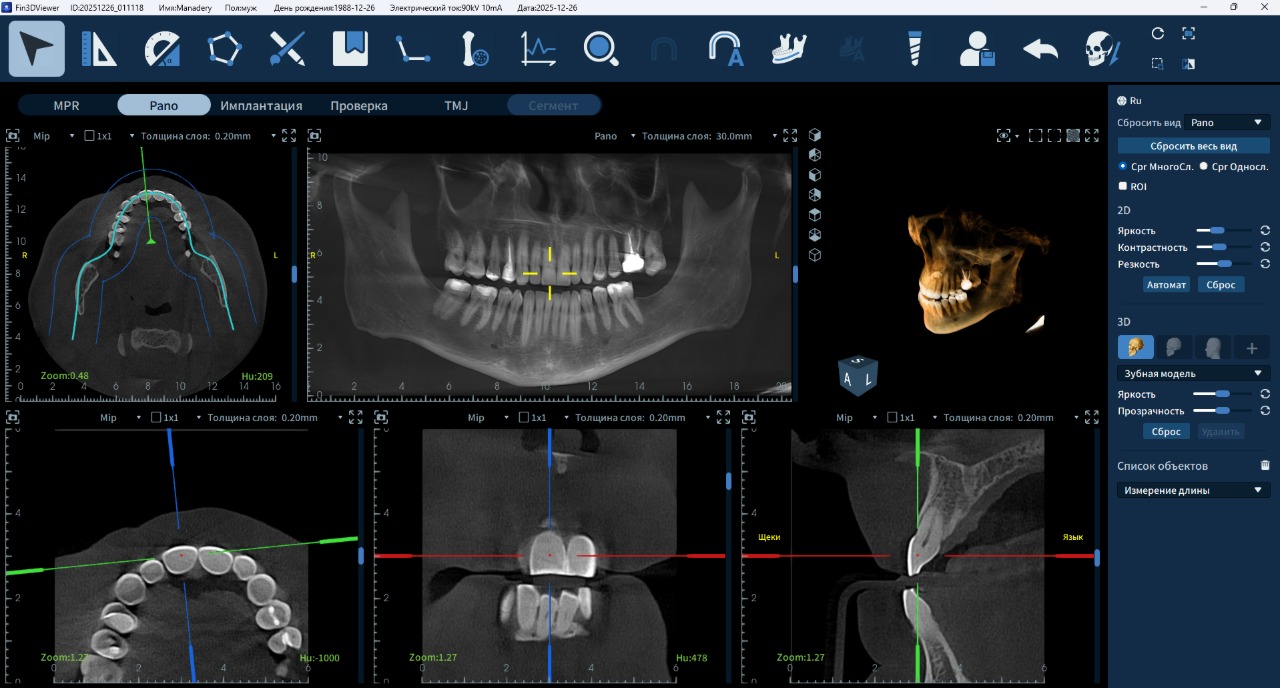Screen dimensions: 1280x688
Task: Select the arrow pointer tool
Action: click(x=37, y=49)
